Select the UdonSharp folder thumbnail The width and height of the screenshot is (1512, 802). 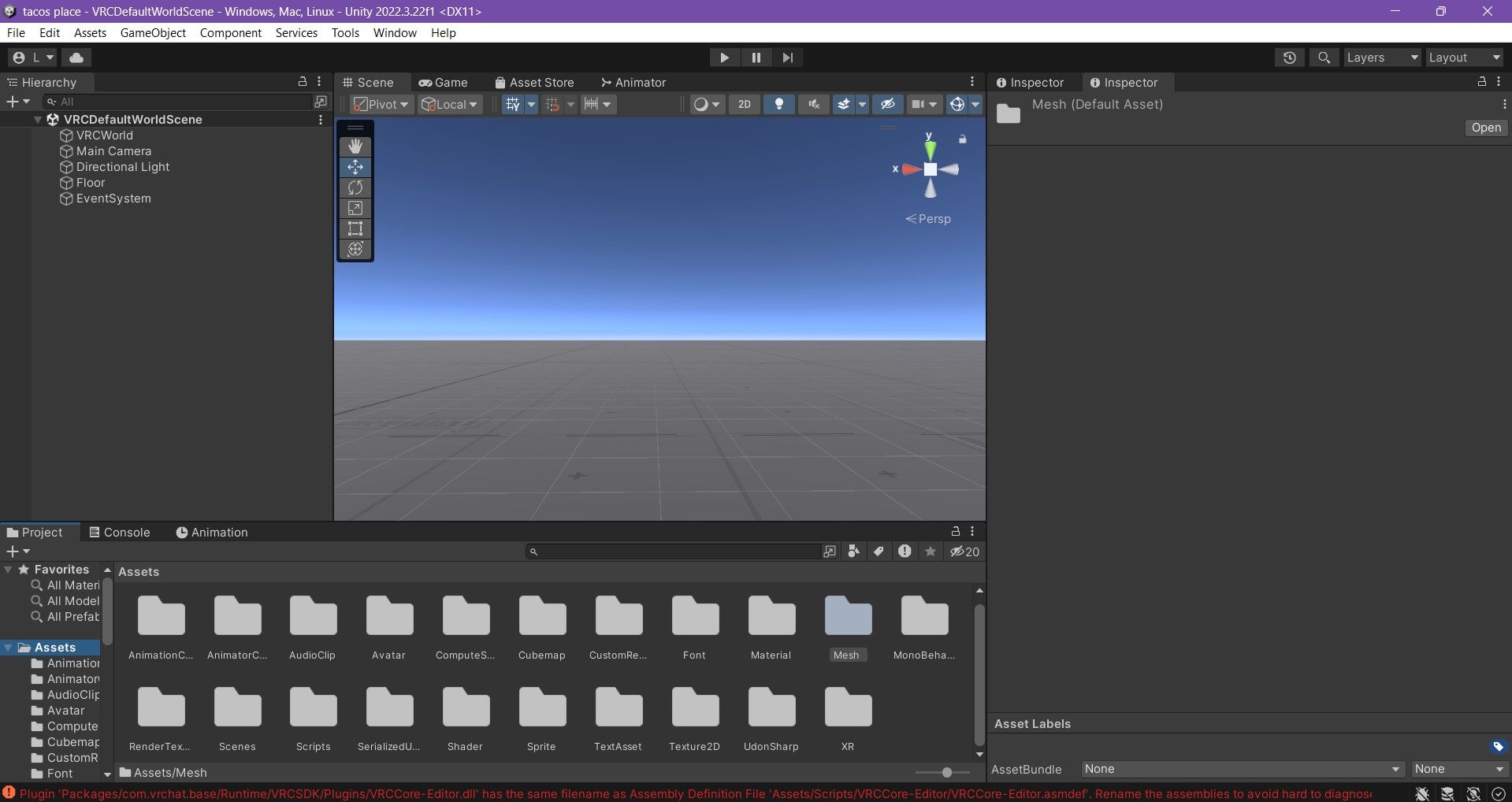[771, 707]
